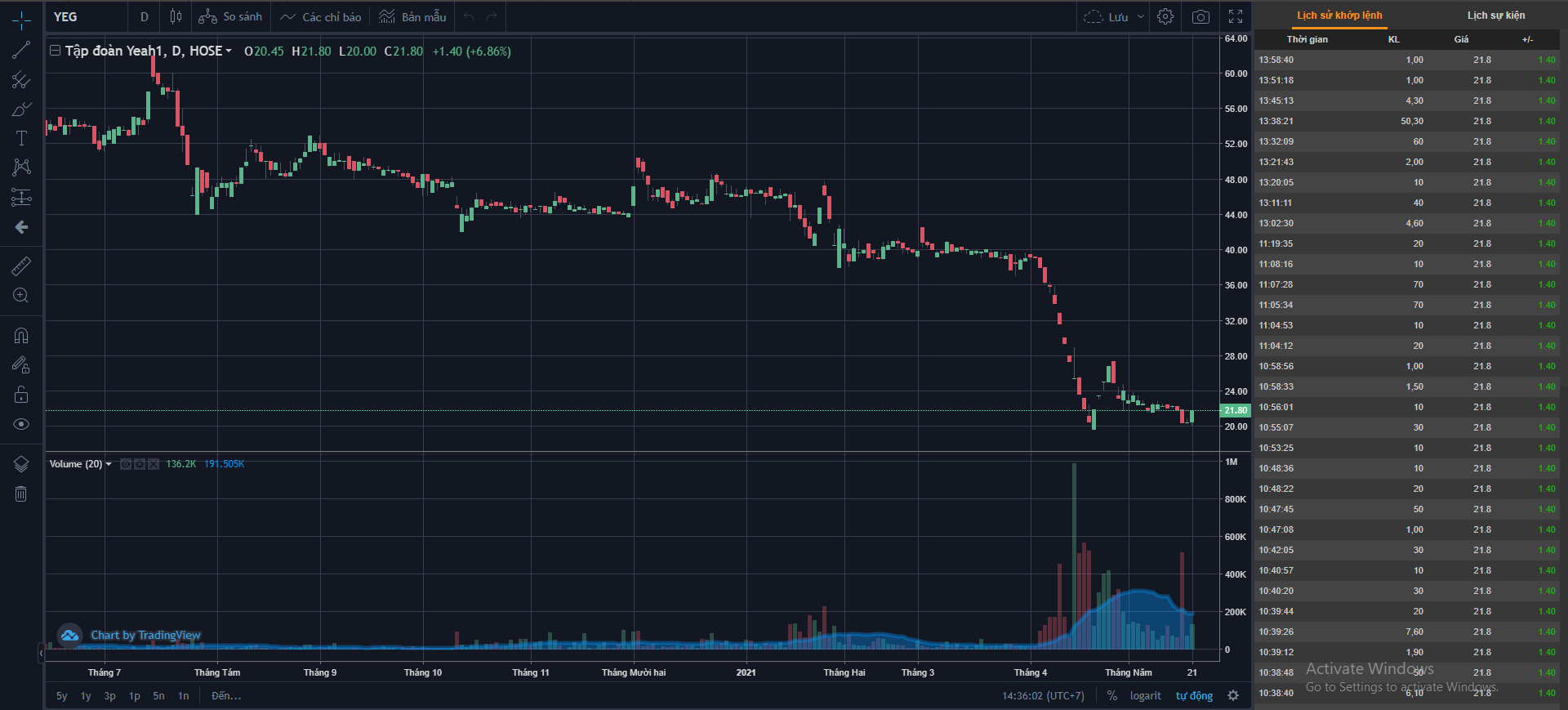Screen dimensions: 1568x710
Task: Toggle the logarit scale option
Action: [1145, 696]
